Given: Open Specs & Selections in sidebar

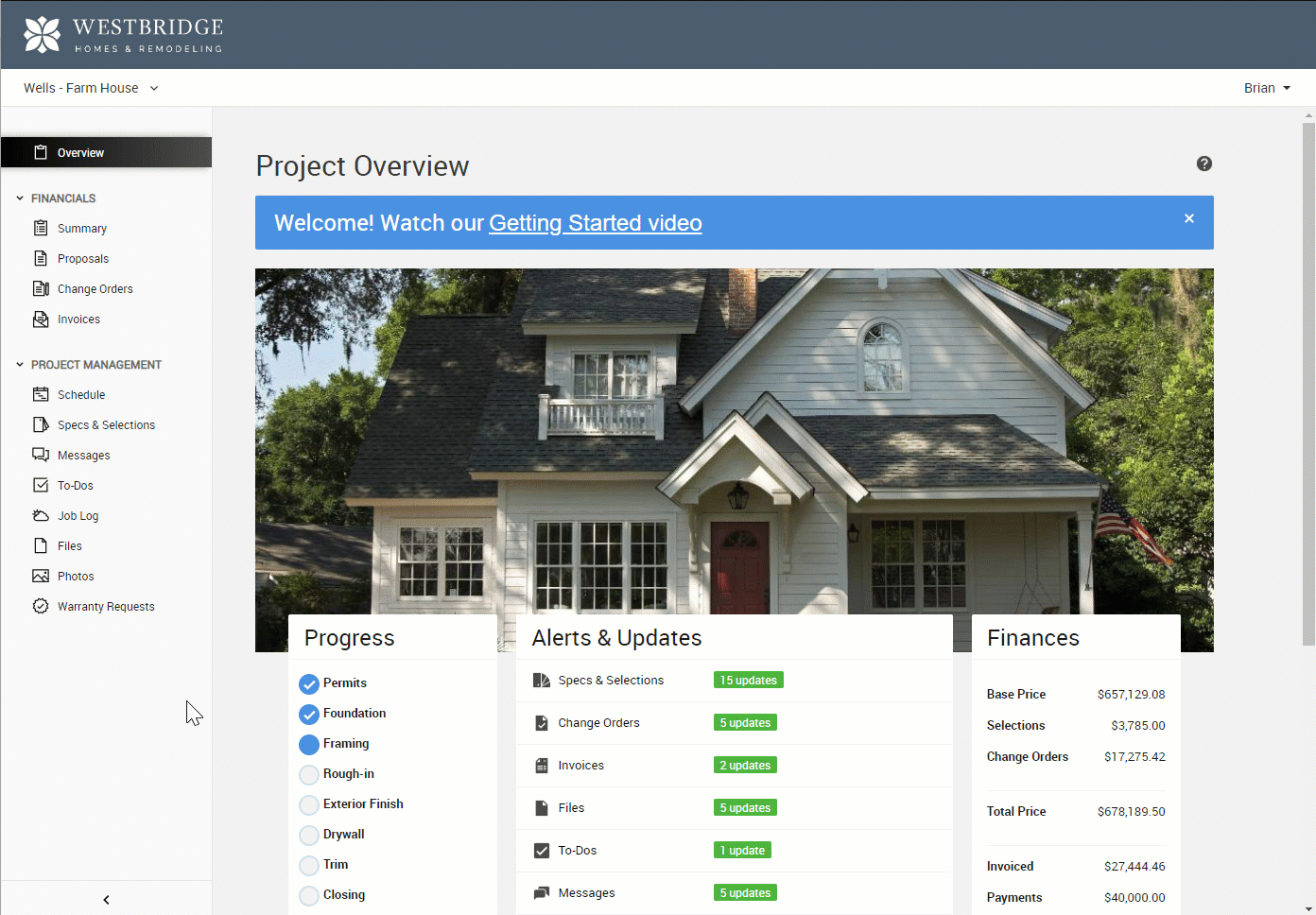Looking at the screenshot, I should 106,425.
